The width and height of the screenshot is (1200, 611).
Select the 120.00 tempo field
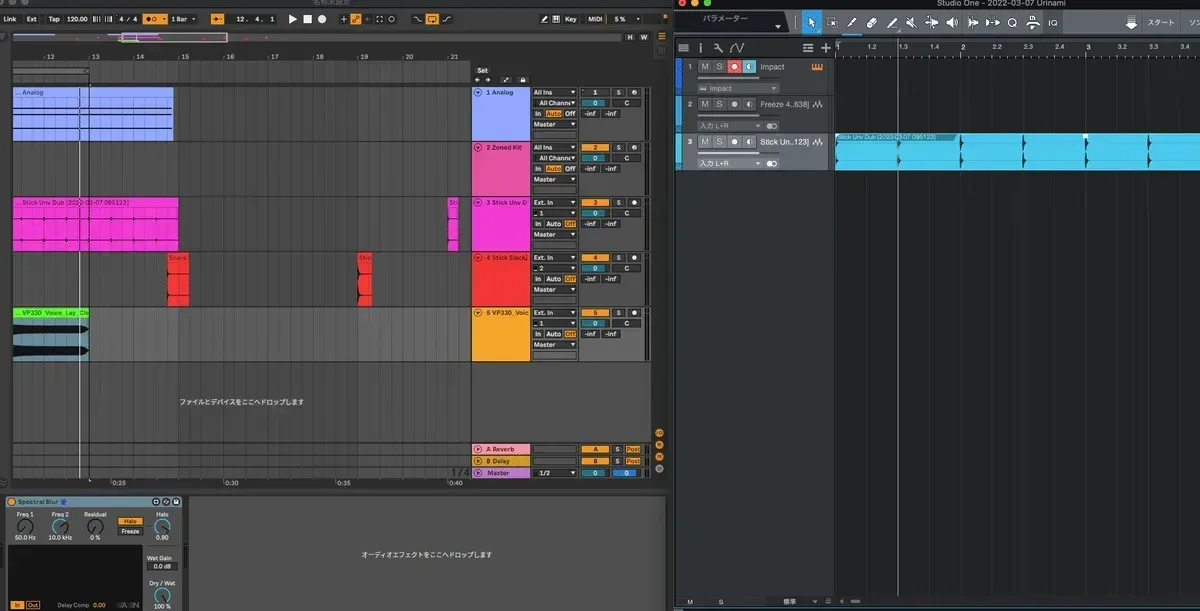tap(77, 19)
